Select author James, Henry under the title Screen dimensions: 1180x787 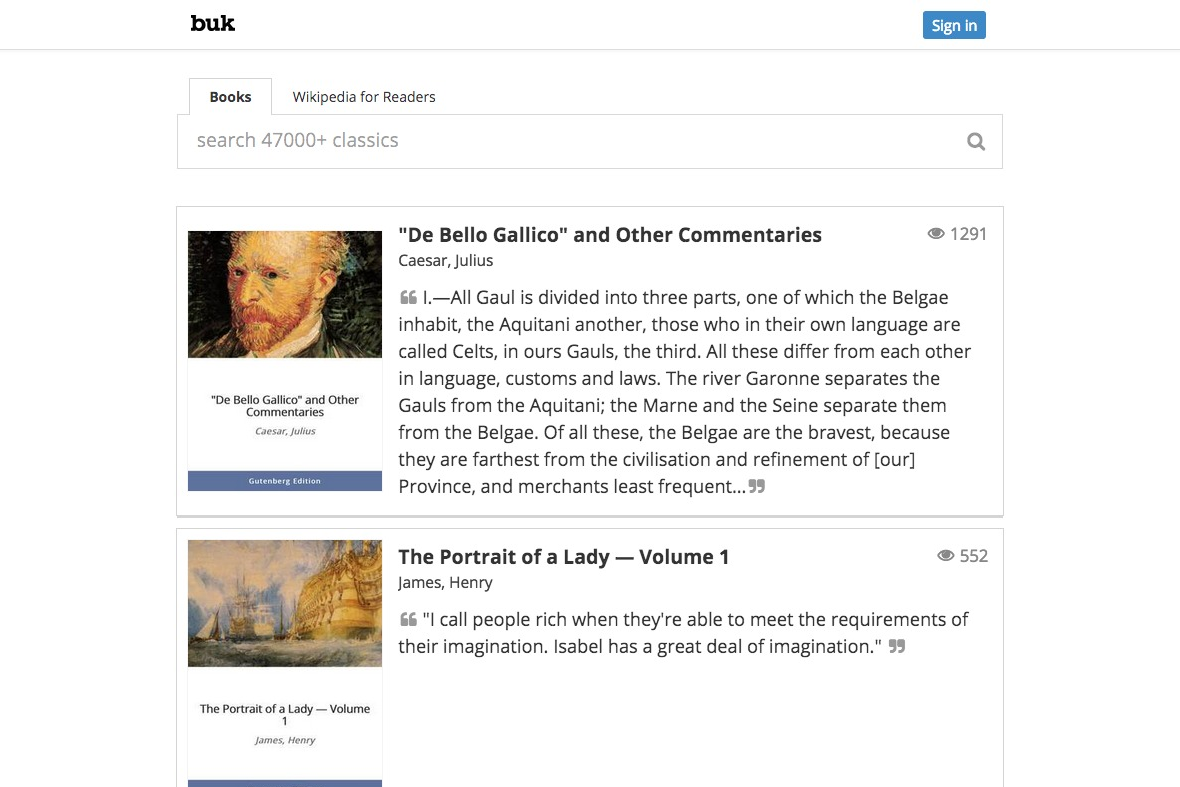(x=446, y=582)
